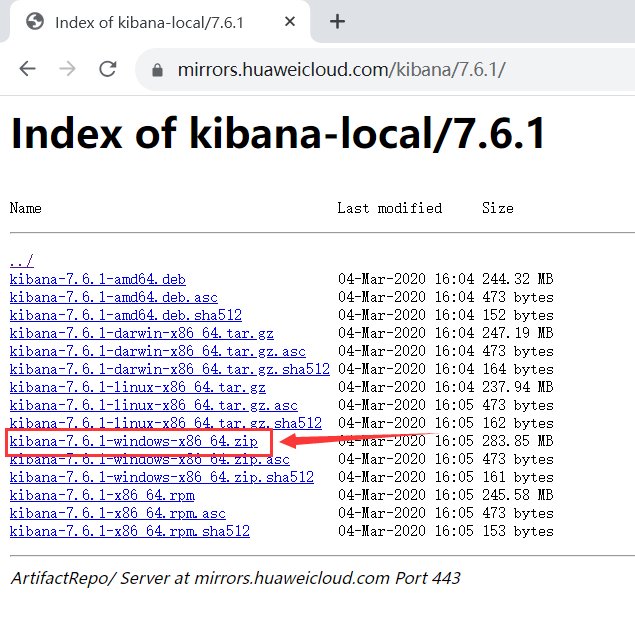
Task: Click the 161 bytes size value
Action: 518,477
